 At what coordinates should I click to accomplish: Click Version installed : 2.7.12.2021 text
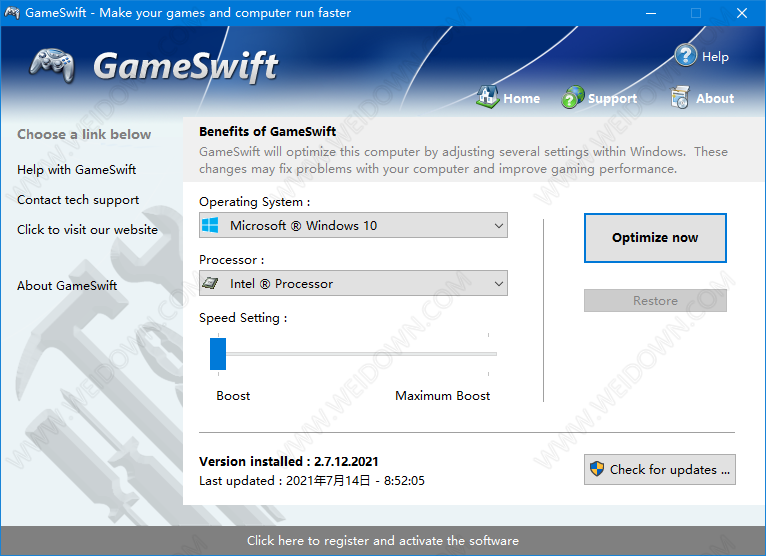click(x=289, y=461)
